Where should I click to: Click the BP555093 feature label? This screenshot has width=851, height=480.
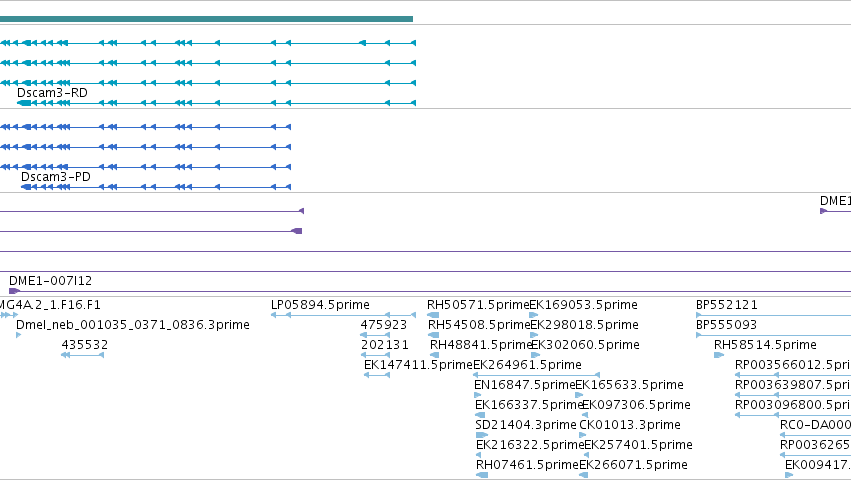pyautogui.click(x=726, y=325)
